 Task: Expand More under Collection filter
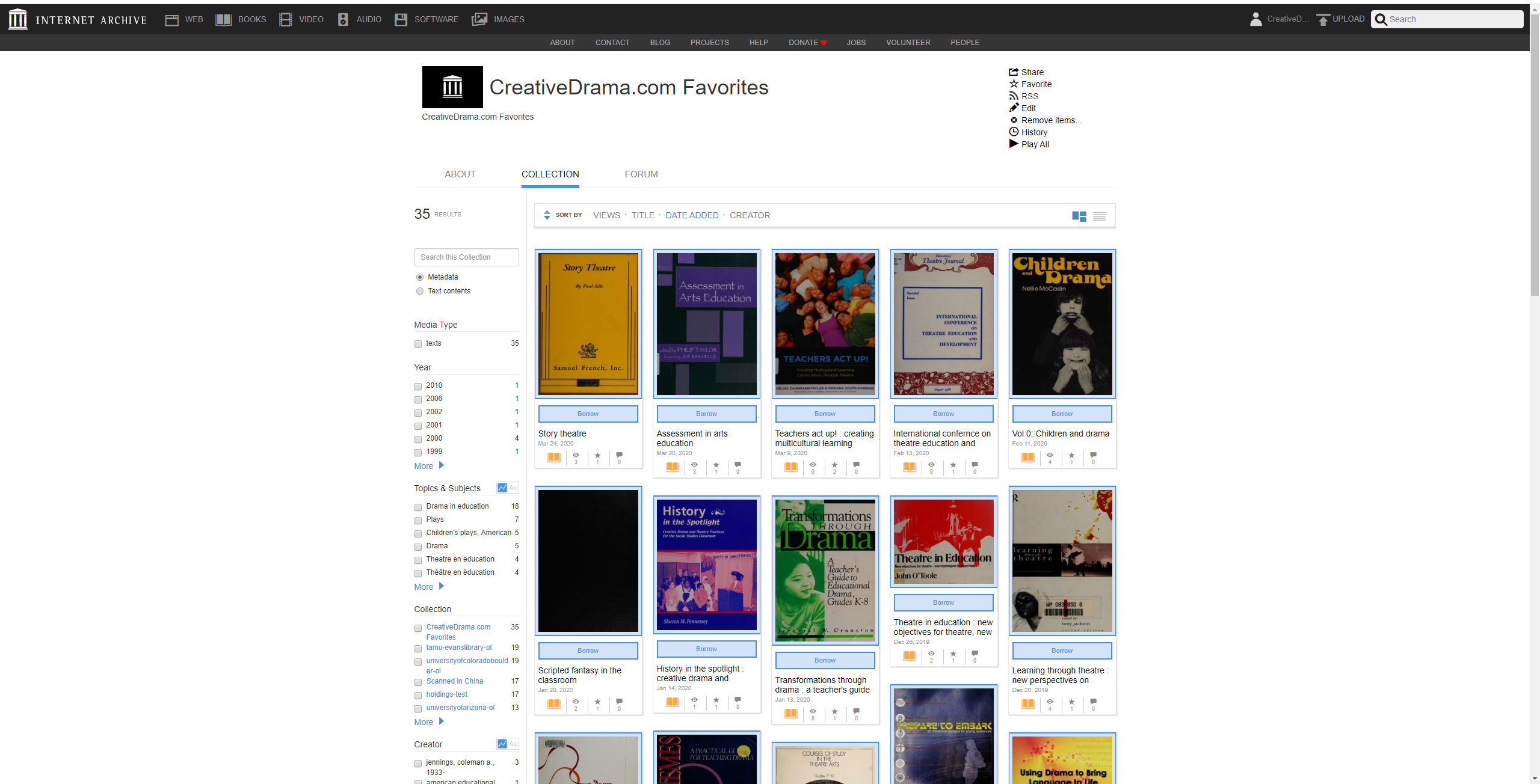point(428,722)
